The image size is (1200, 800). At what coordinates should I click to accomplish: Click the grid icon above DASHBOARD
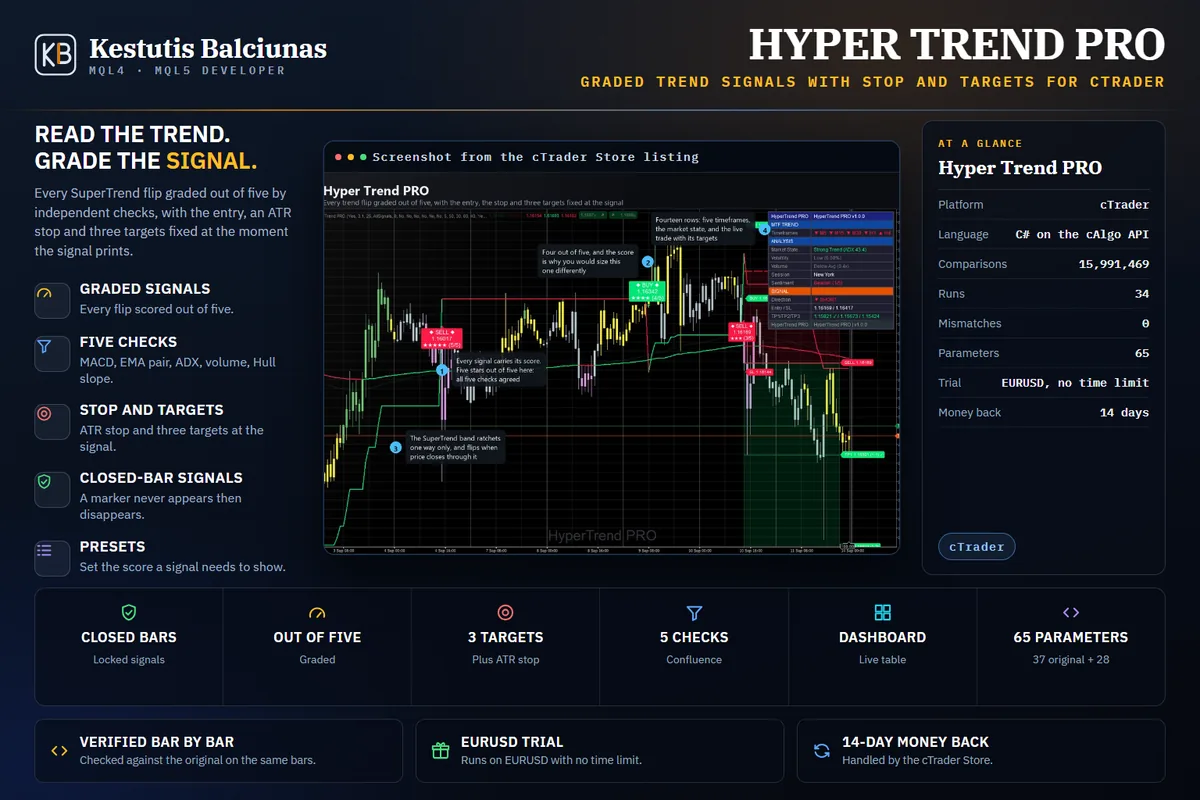[x=882, y=612]
